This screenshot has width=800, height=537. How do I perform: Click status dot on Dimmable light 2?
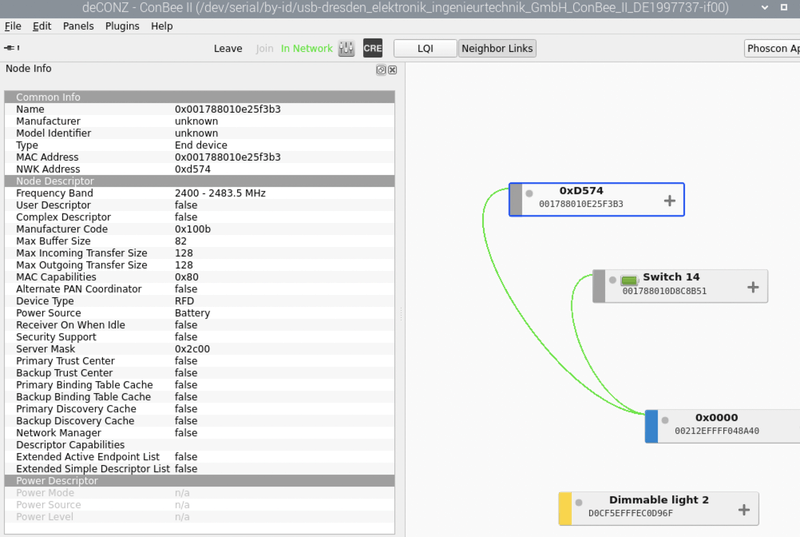click(579, 502)
